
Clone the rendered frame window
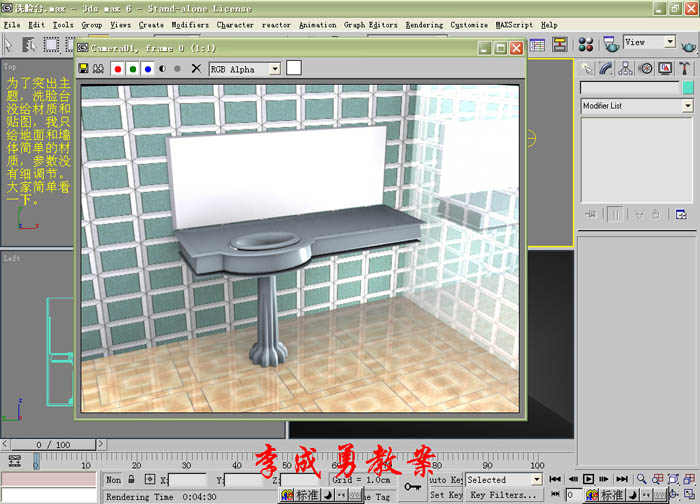(98, 68)
